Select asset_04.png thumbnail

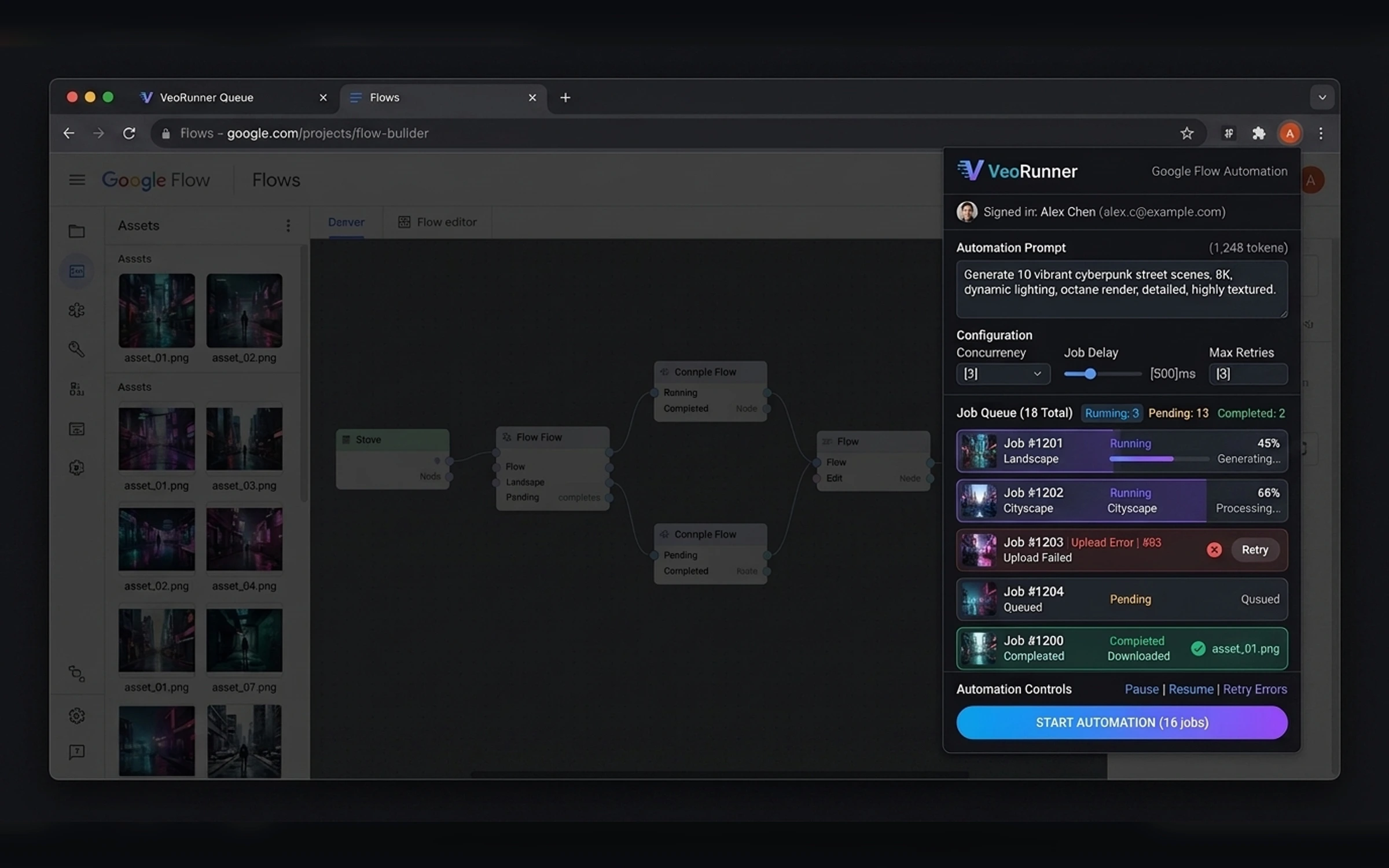[244, 539]
